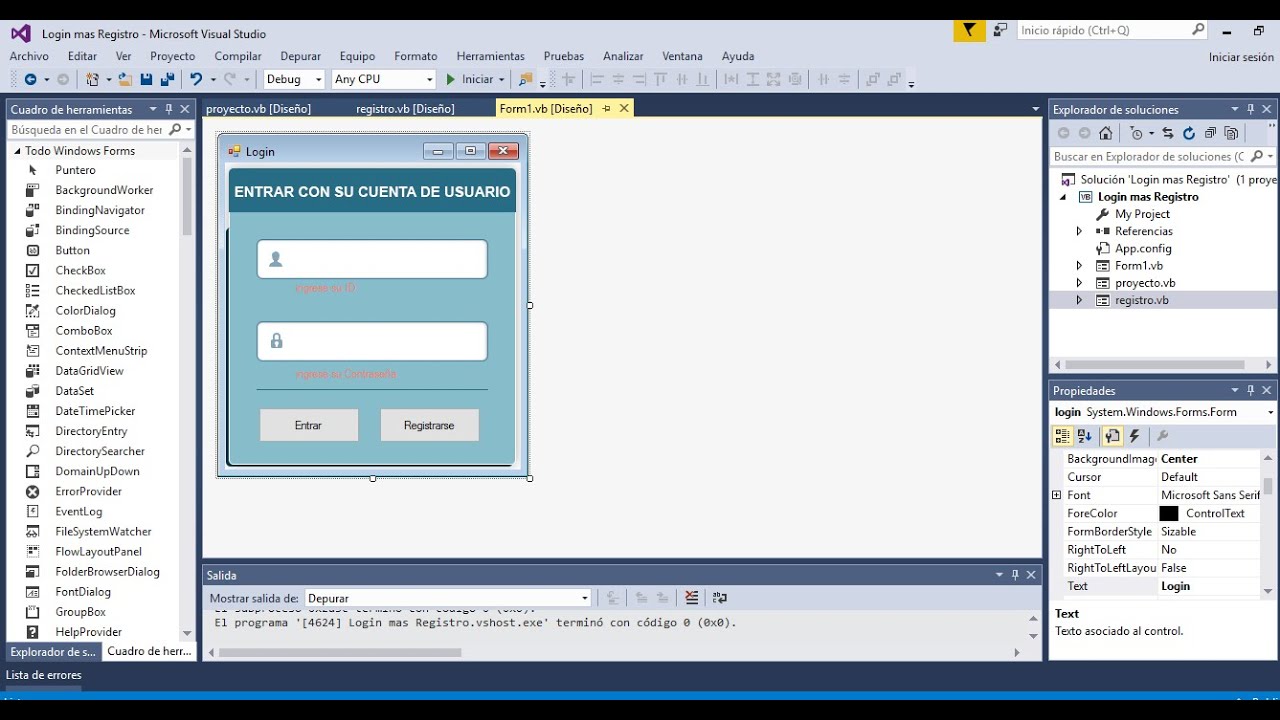The height and width of the screenshot is (720, 1280).
Task: Select App.config in Solution Explorer
Action: click(x=1143, y=248)
